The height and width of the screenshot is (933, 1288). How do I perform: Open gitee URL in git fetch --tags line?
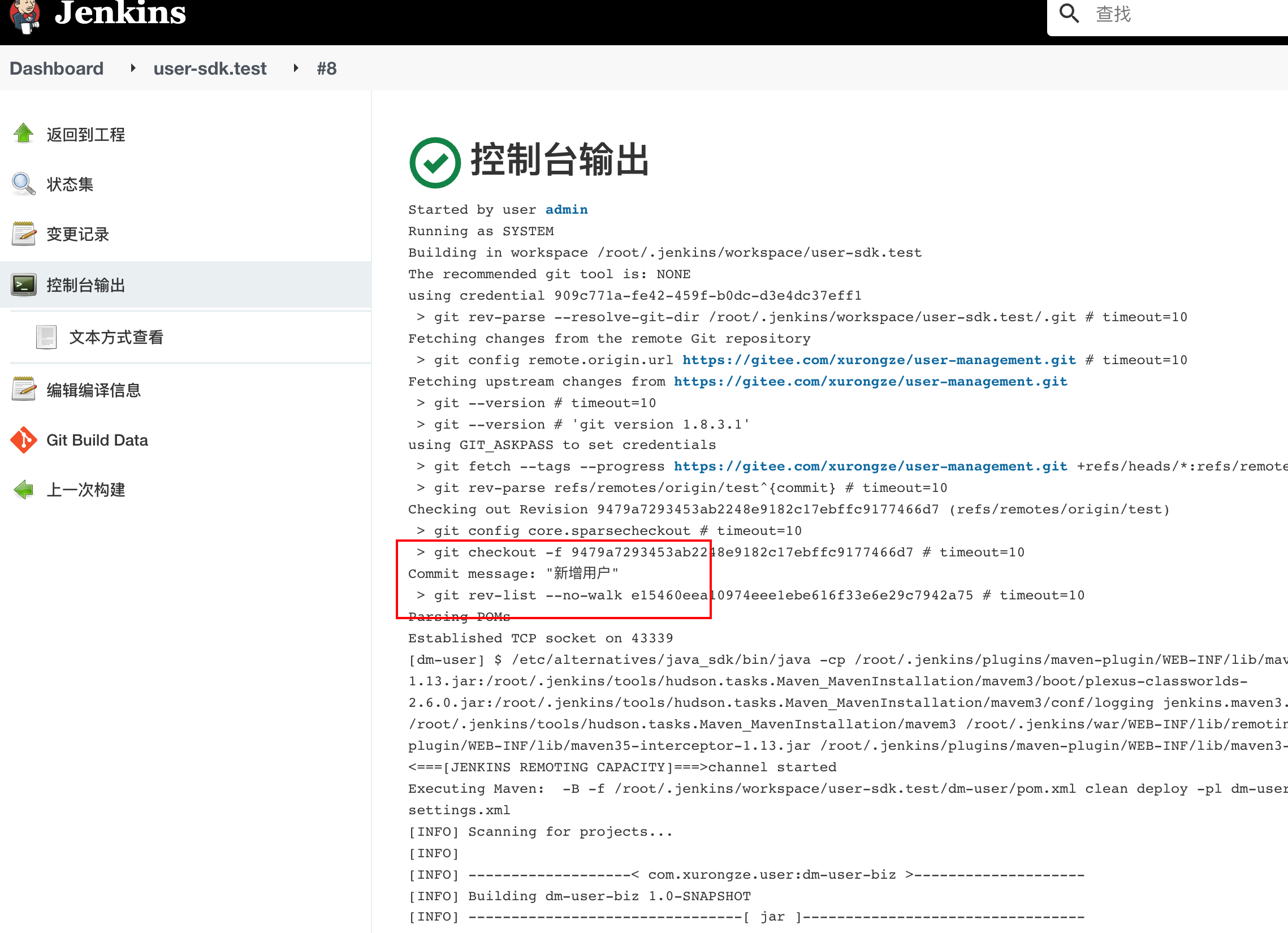[870, 466]
